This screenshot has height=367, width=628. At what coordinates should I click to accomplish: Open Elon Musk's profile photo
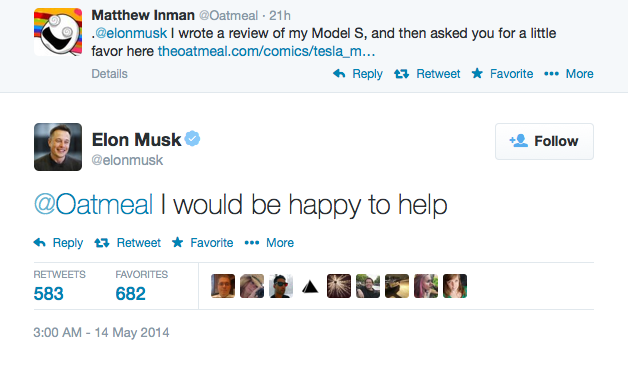(x=58, y=147)
